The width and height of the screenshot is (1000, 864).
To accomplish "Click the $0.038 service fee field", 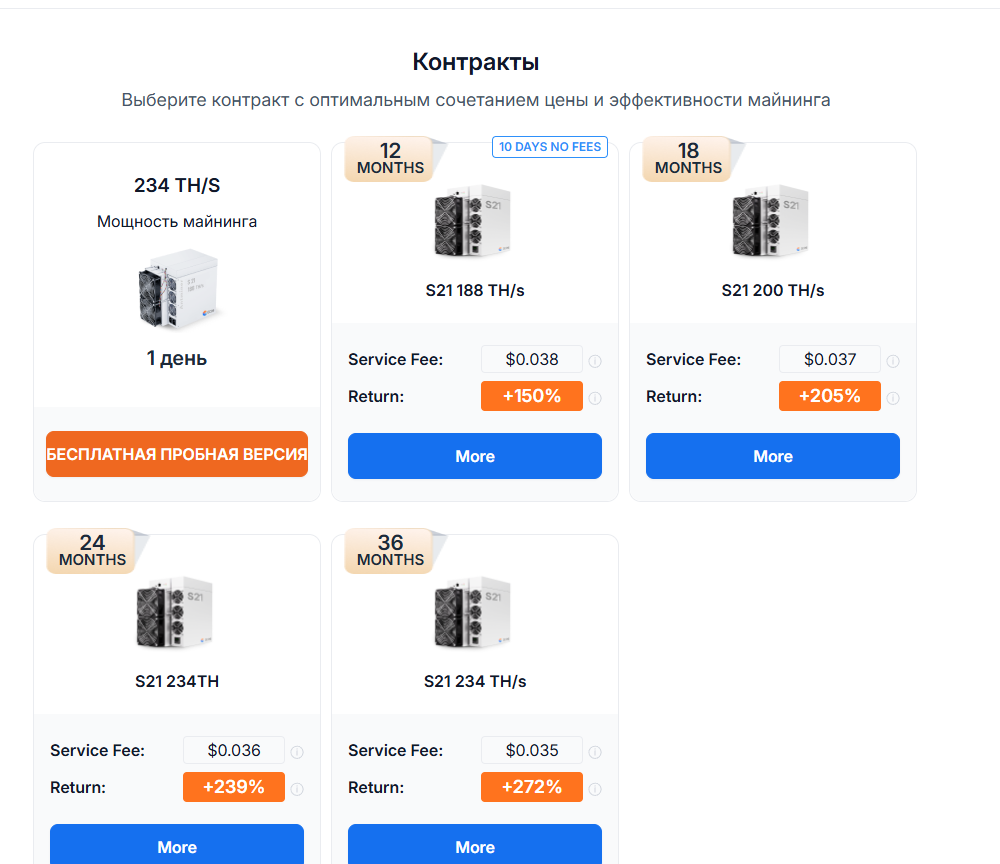I will click(x=532, y=359).
